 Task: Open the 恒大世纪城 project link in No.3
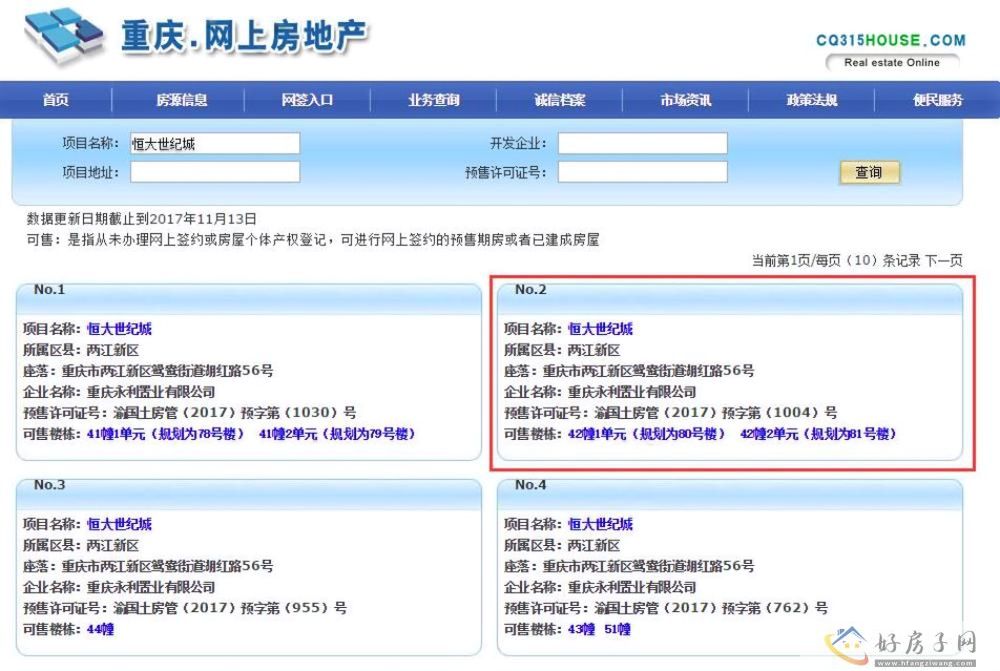coord(119,524)
